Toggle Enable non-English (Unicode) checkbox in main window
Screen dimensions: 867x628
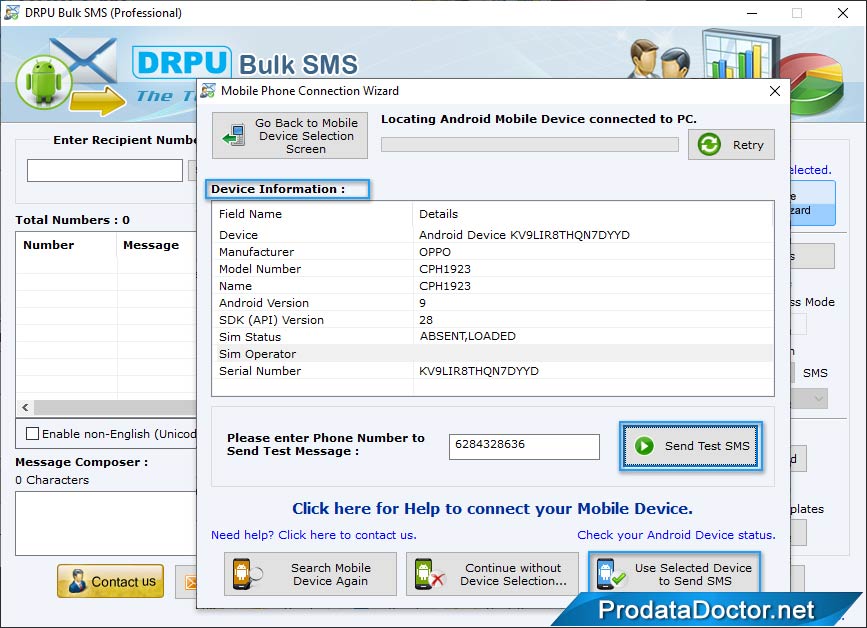[x=33, y=433]
